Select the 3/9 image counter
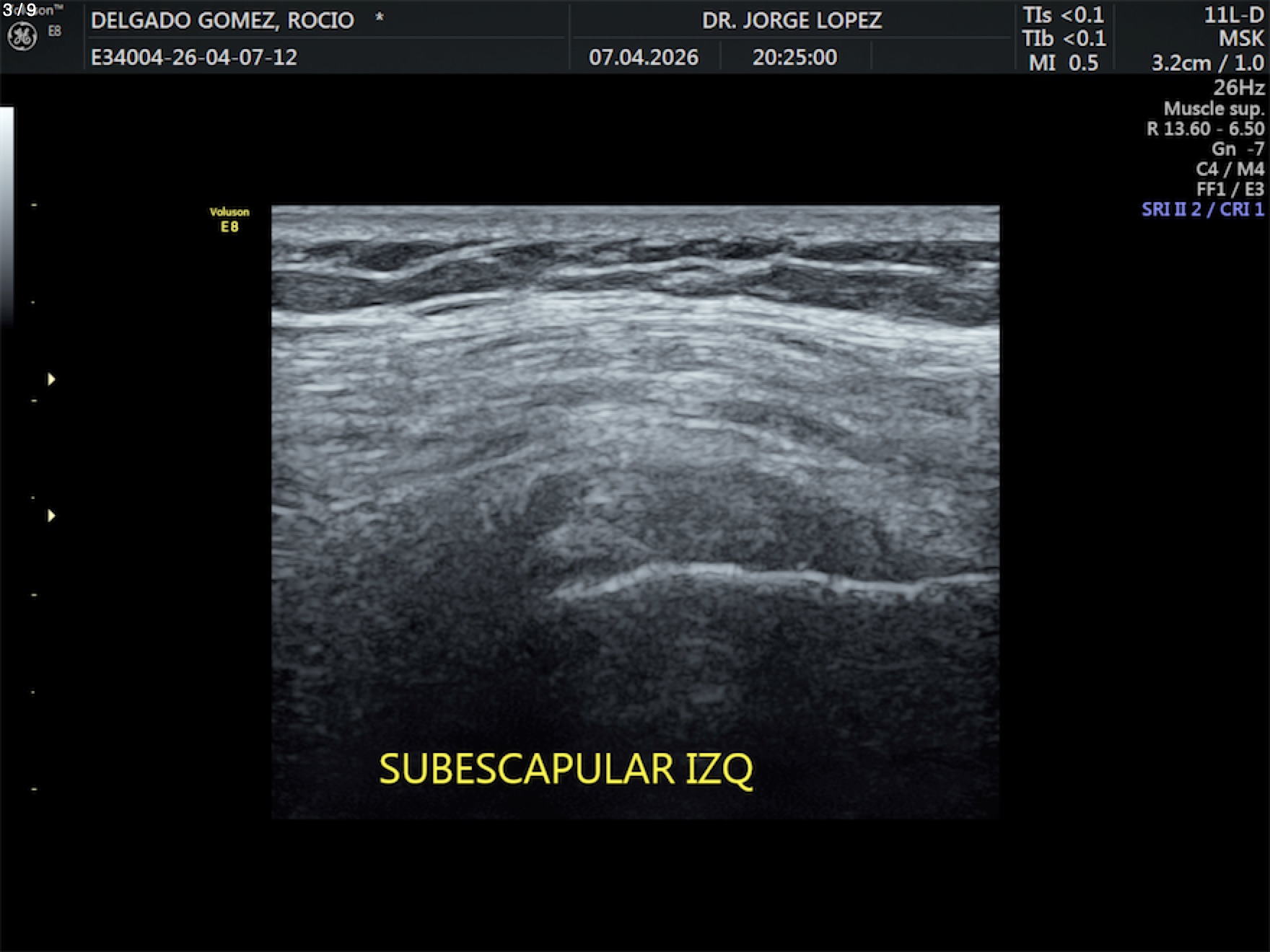This screenshot has height=952, width=1270. pos(19,10)
